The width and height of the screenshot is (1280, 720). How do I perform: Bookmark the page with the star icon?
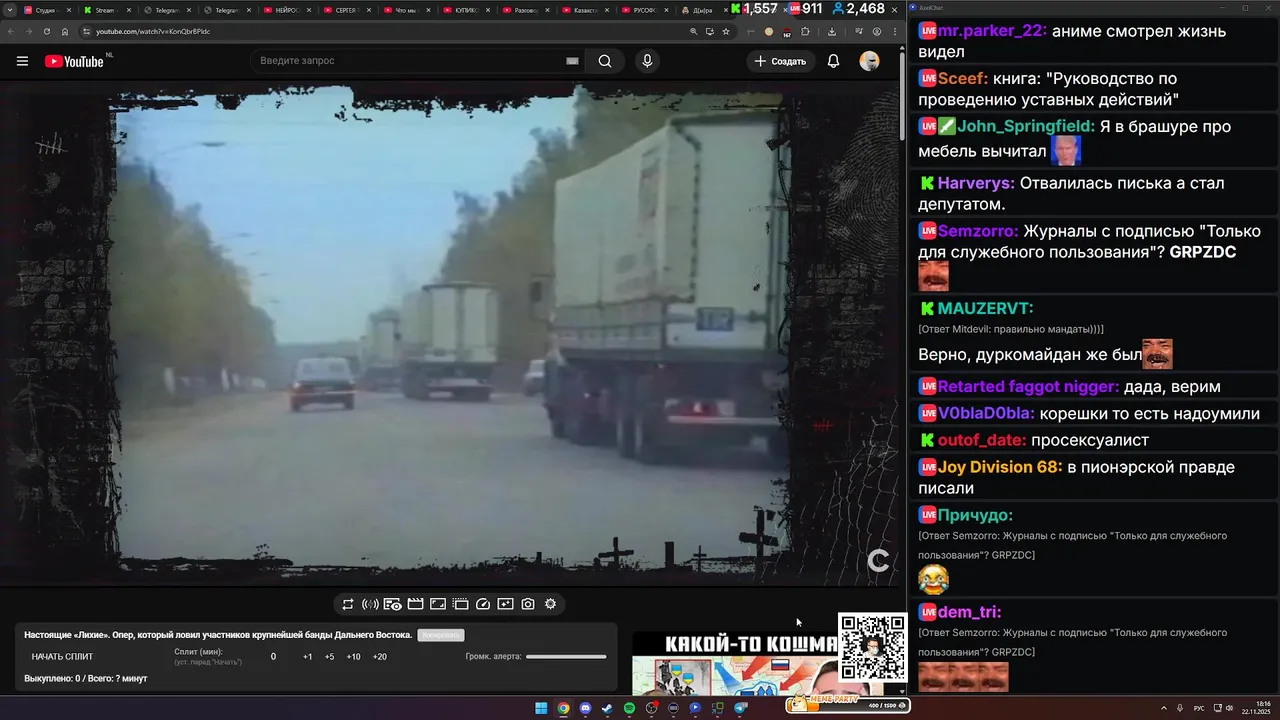pyautogui.click(x=726, y=31)
